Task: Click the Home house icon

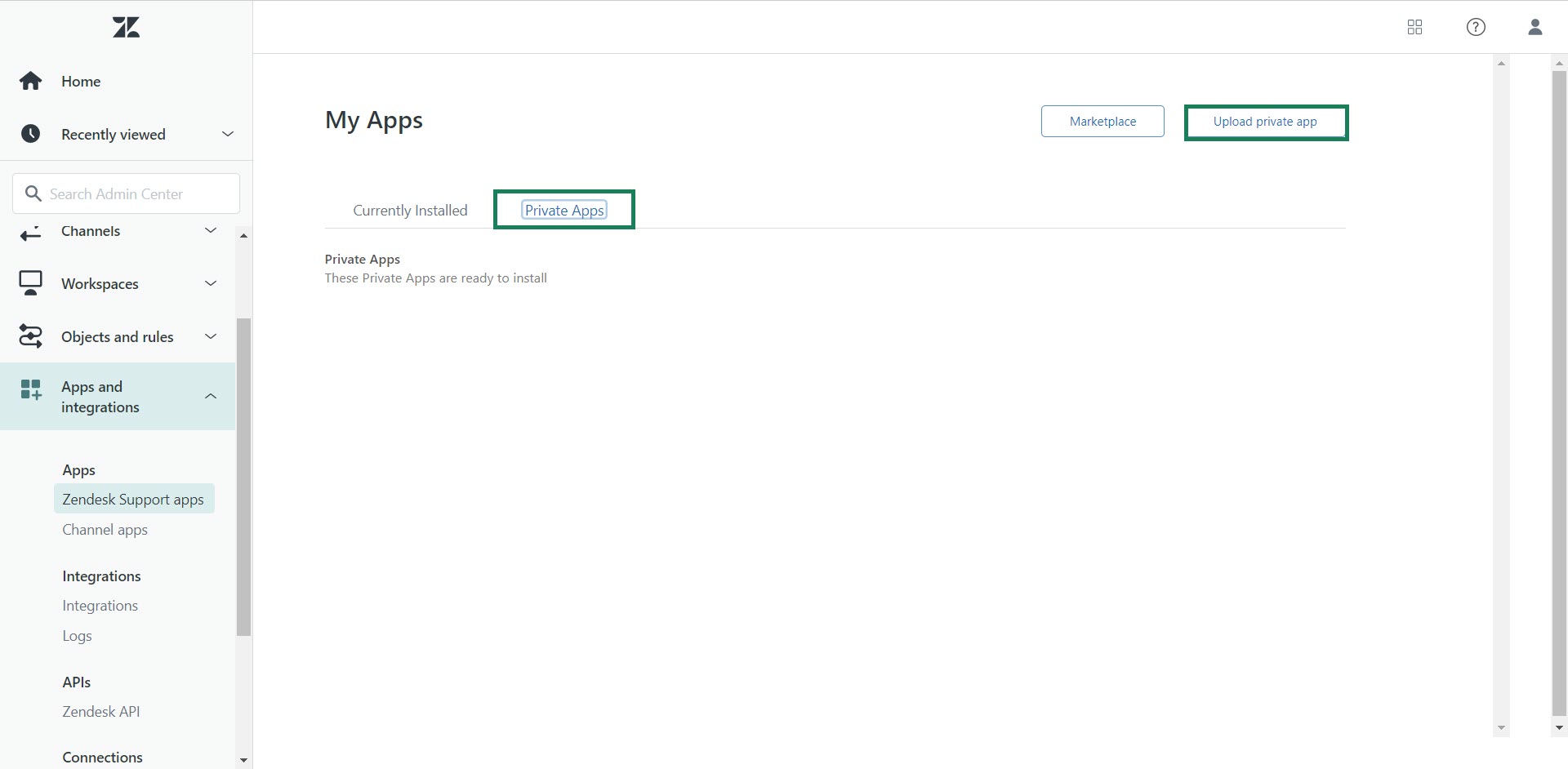Action: 31,81
